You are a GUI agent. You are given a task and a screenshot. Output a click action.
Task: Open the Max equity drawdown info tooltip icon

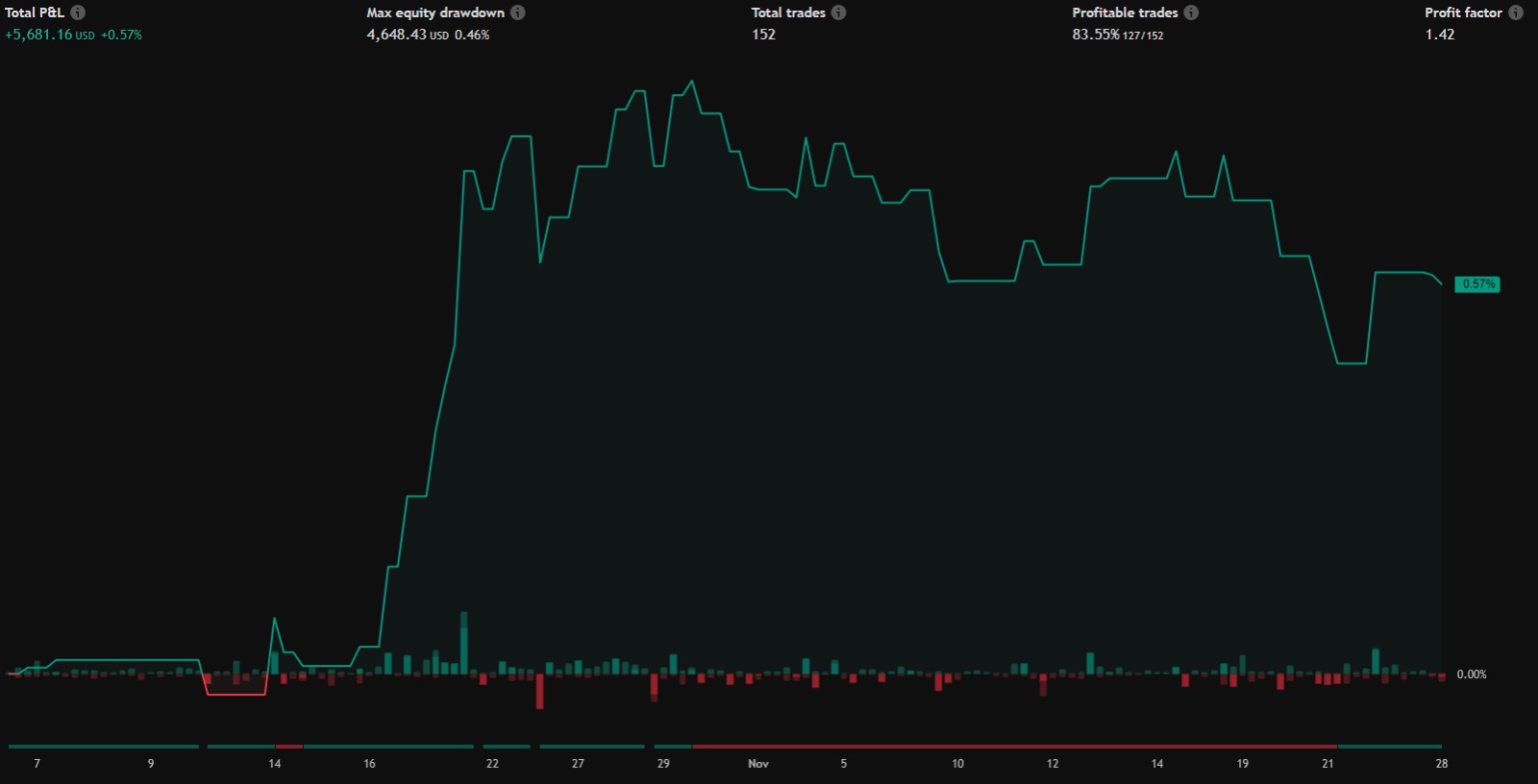[518, 12]
